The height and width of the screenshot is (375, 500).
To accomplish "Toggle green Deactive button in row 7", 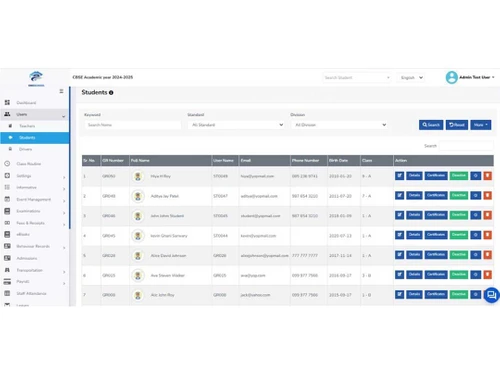I will (459, 294).
